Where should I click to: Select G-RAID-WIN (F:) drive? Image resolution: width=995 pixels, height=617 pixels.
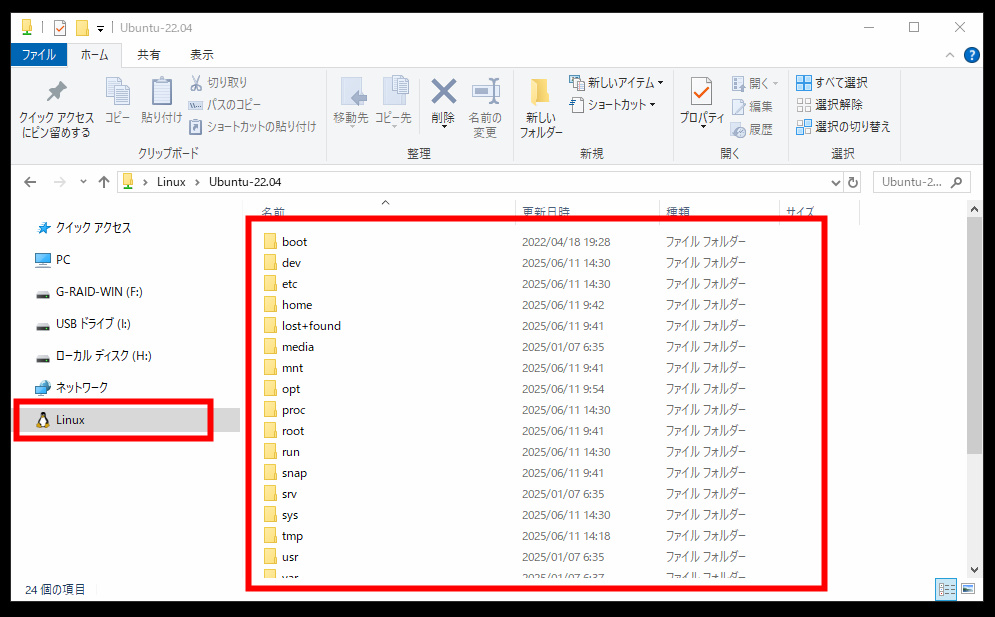(90, 292)
